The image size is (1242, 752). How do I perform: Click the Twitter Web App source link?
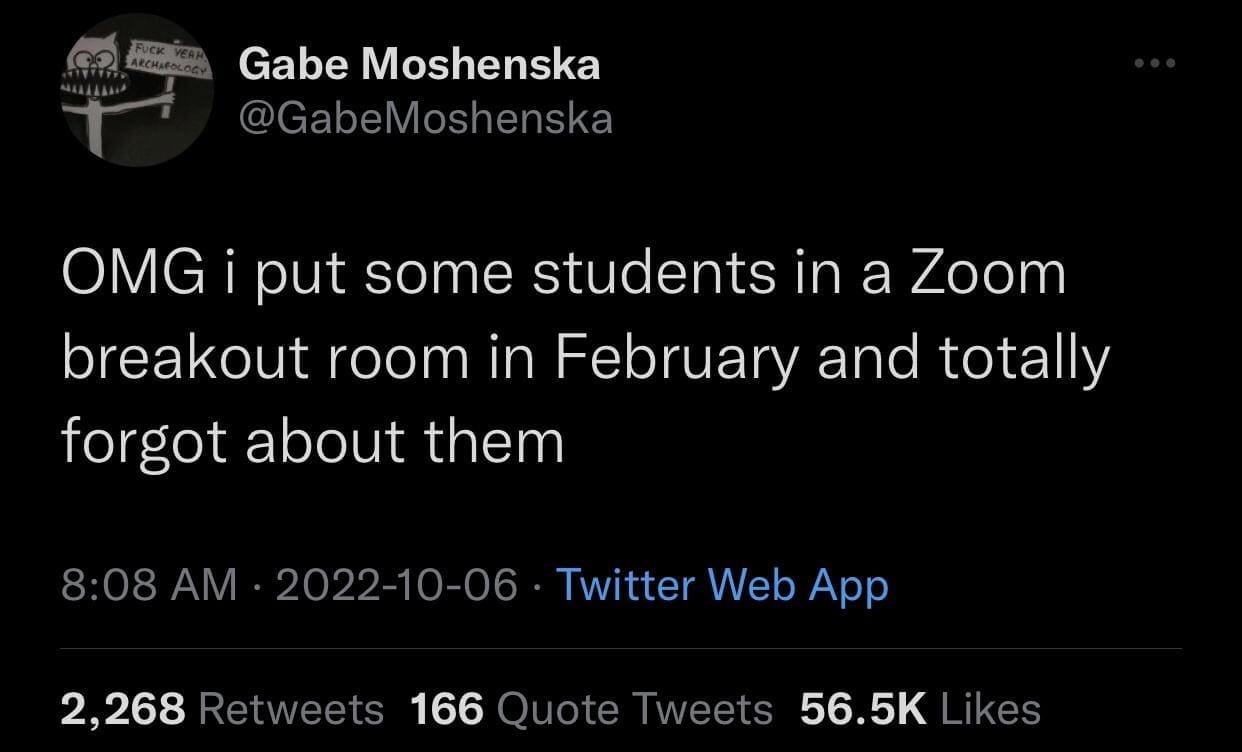click(721, 585)
